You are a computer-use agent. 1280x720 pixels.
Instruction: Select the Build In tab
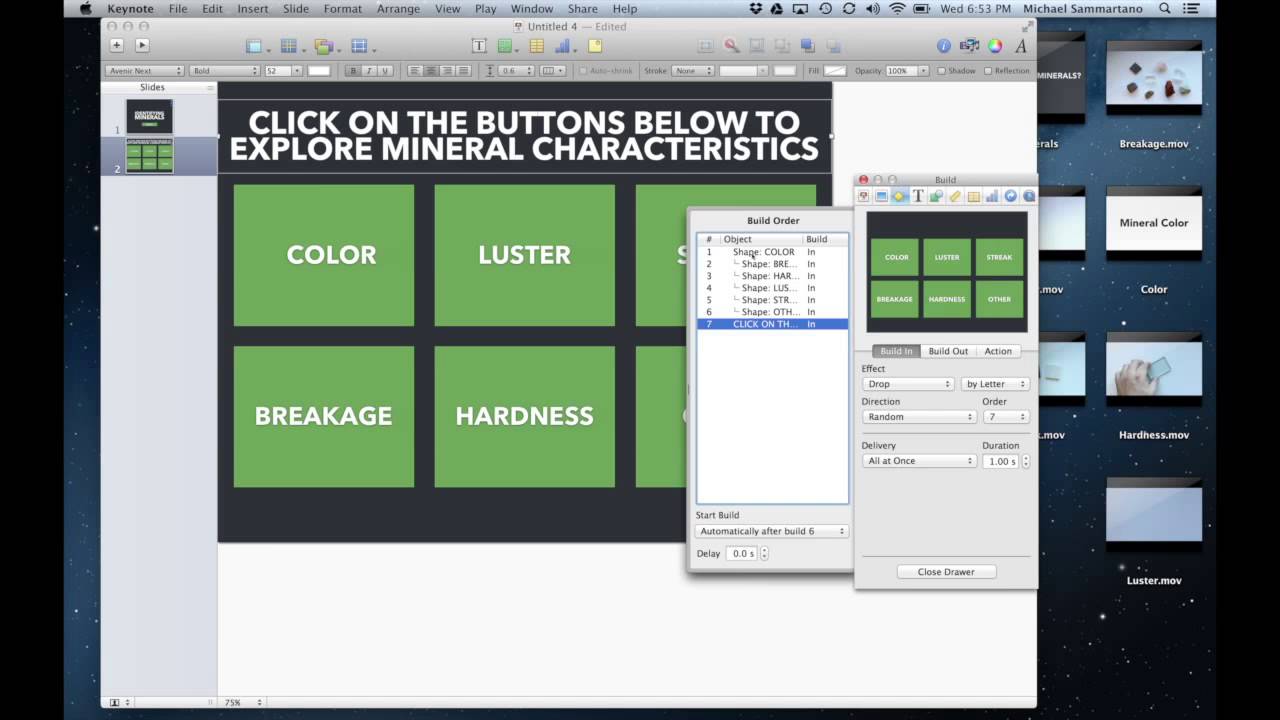pyautogui.click(x=896, y=351)
